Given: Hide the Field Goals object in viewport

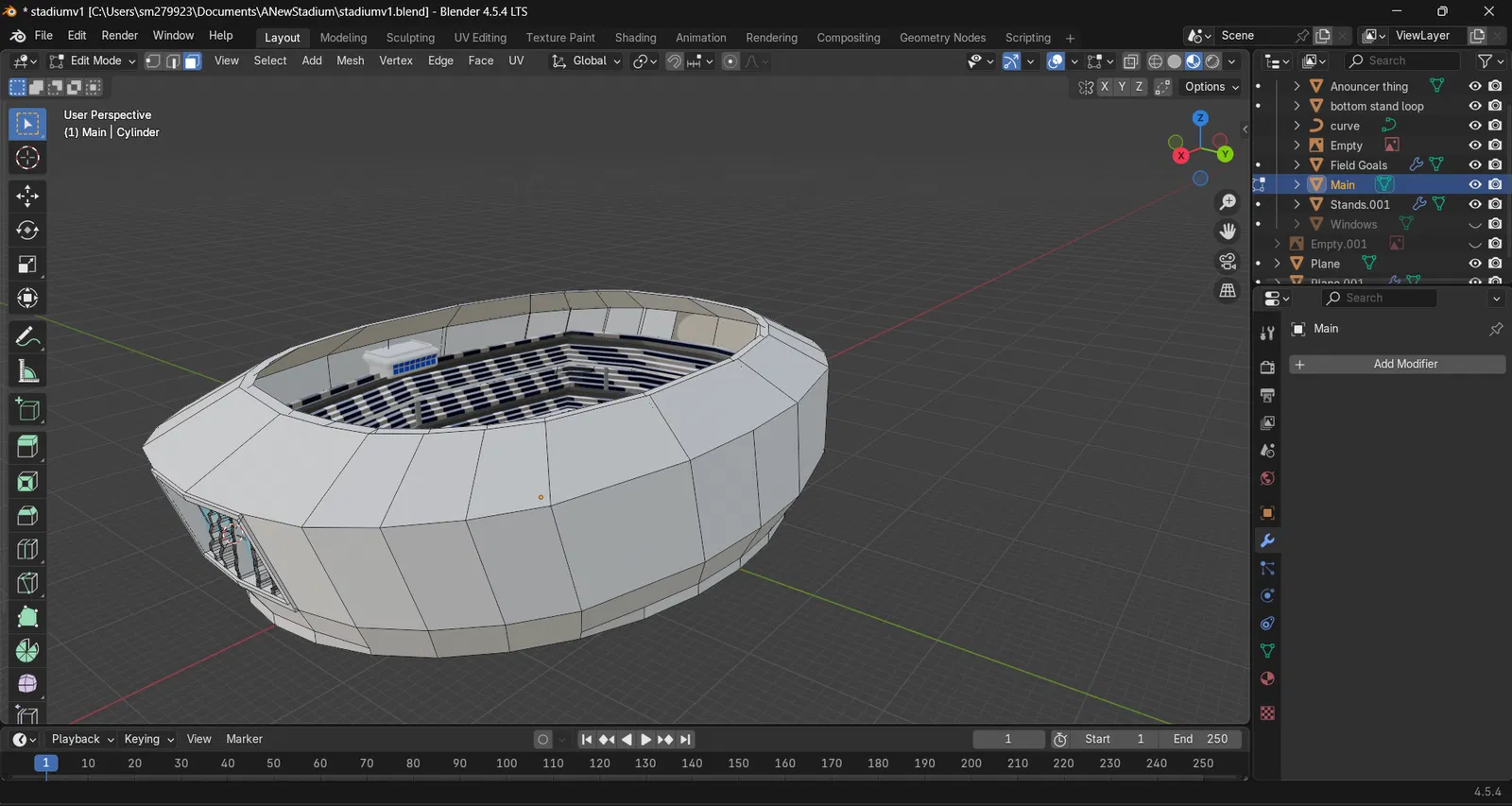Looking at the screenshot, I should [x=1475, y=164].
